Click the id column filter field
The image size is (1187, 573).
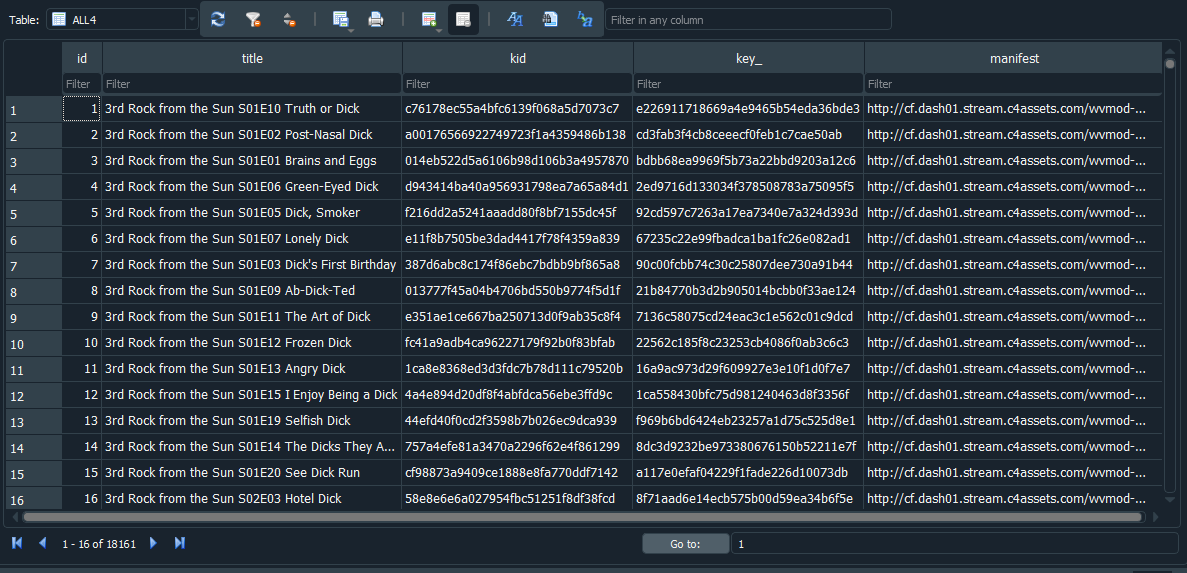[x=82, y=83]
